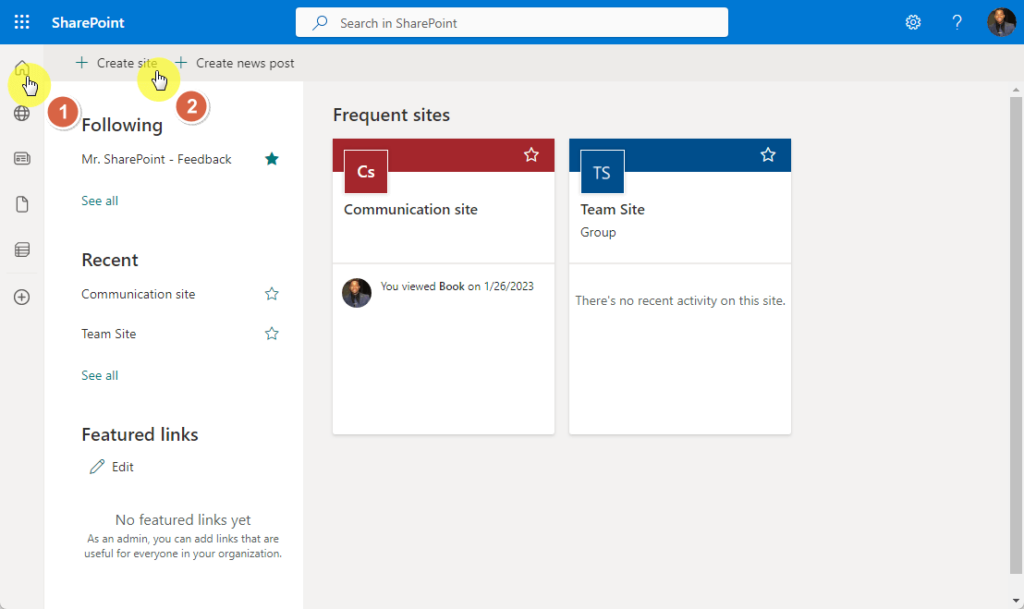This screenshot has height=609, width=1024.
Task: Click the Featured links heading
Action: pos(140,435)
